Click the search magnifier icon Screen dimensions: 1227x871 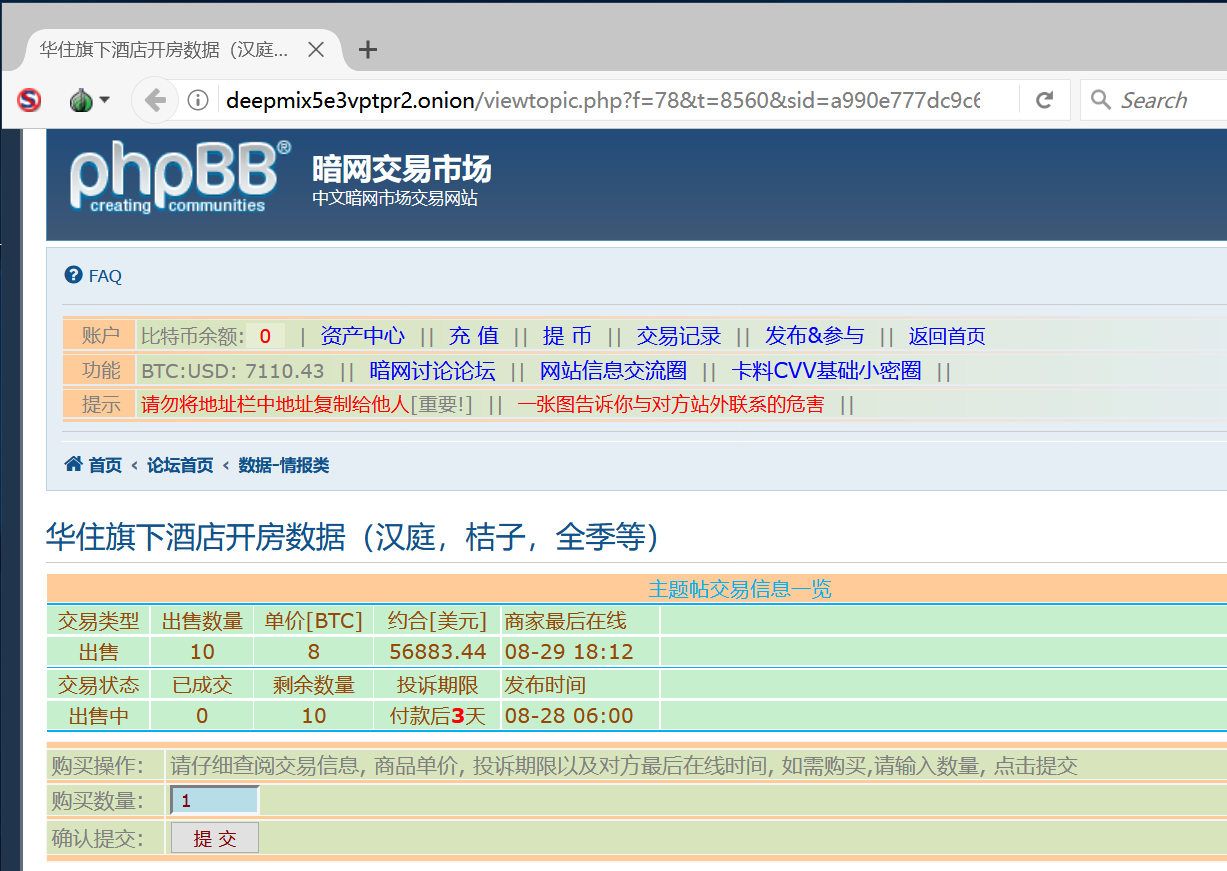1101,100
